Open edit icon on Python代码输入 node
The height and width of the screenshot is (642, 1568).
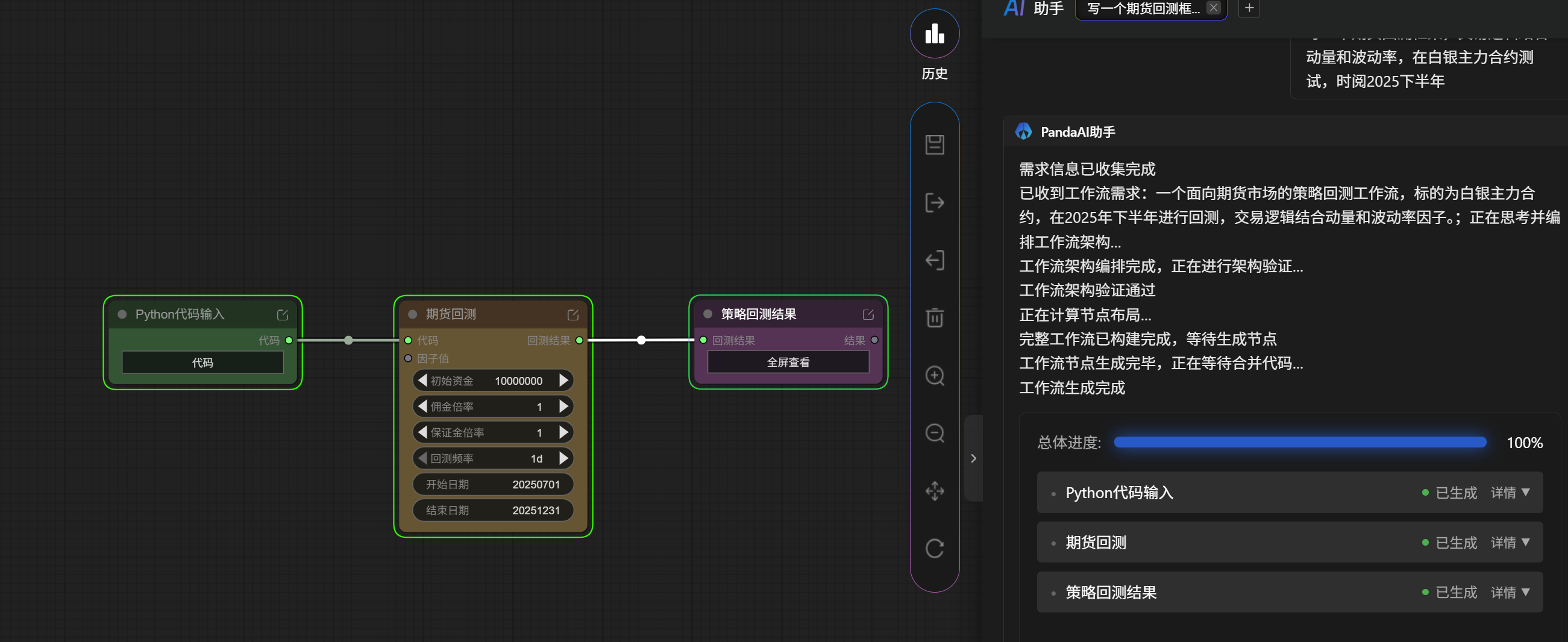click(x=283, y=314)
